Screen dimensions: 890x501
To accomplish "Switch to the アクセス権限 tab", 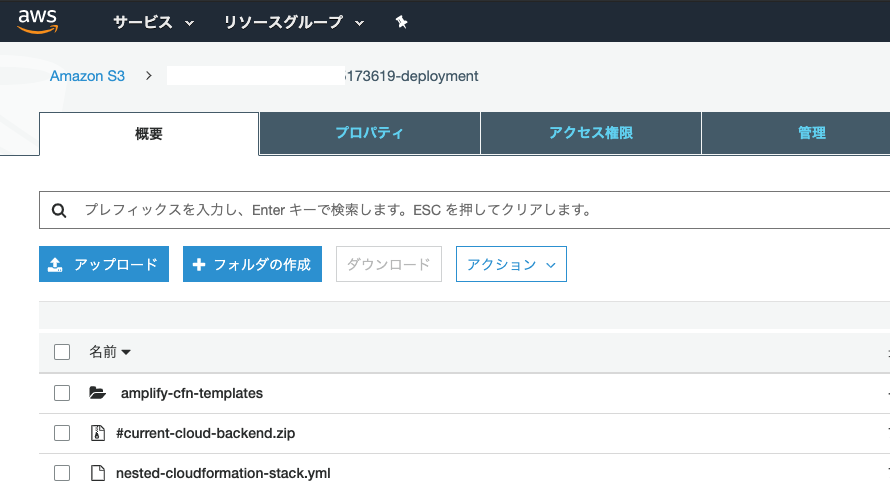I will 591,133.
